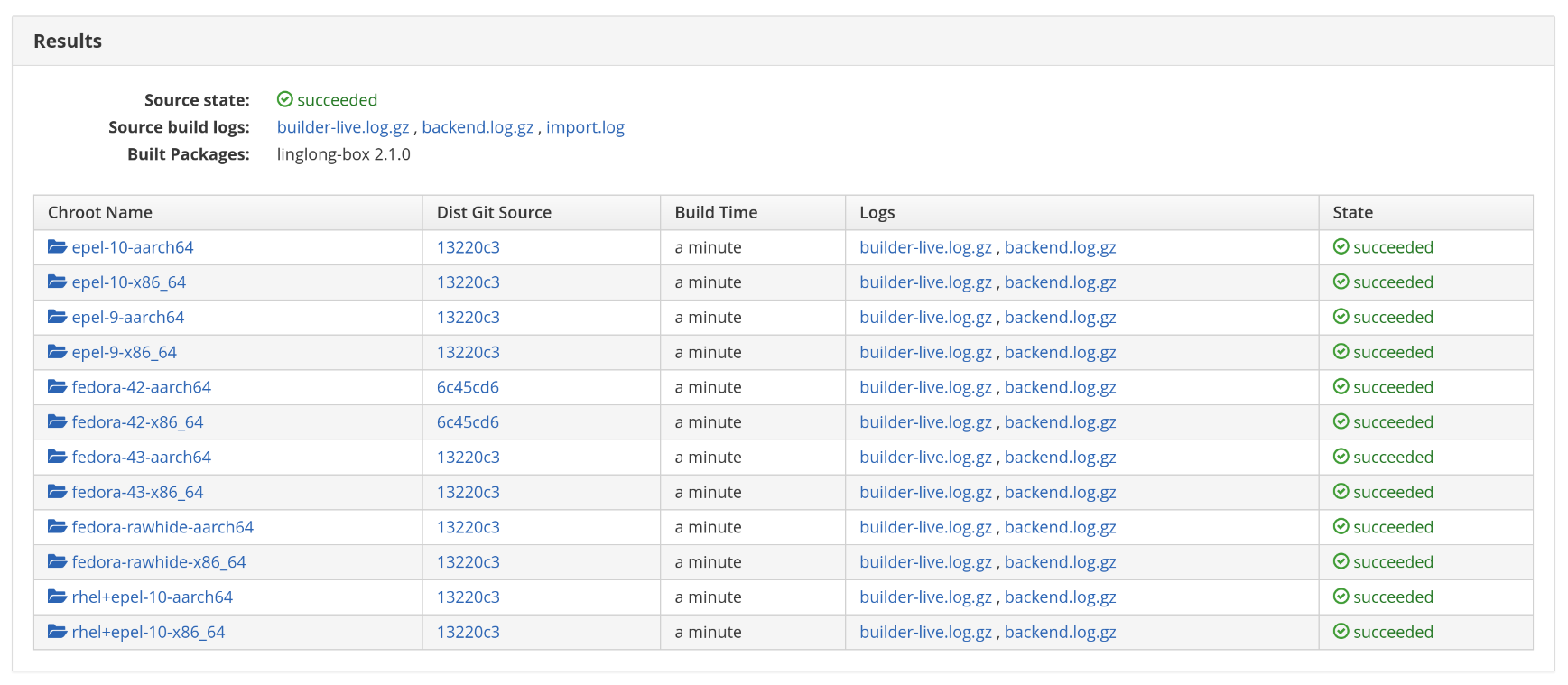The height and width of the screenshot is (685, 1568).
Task: Open the fedora-rawhide-x86_64 chroot link
Action: 159,562
